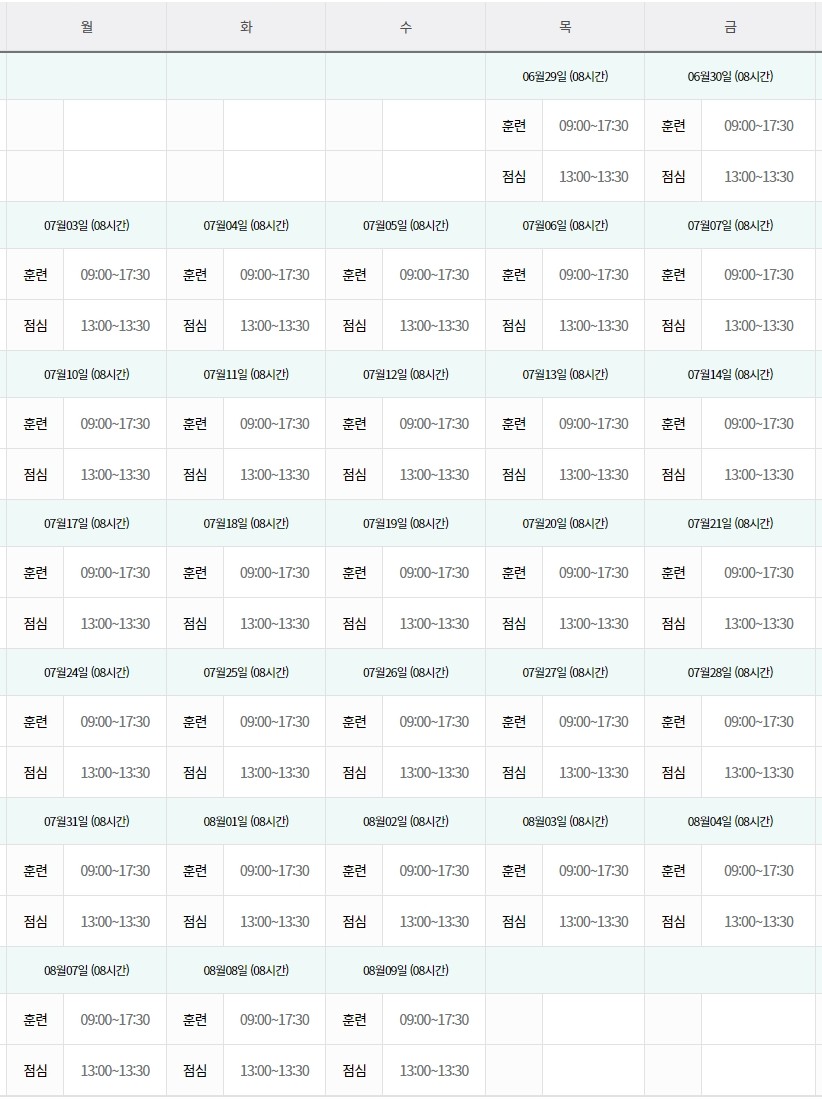Click the 금 column header
The image size is (822, 1099).
730,27
